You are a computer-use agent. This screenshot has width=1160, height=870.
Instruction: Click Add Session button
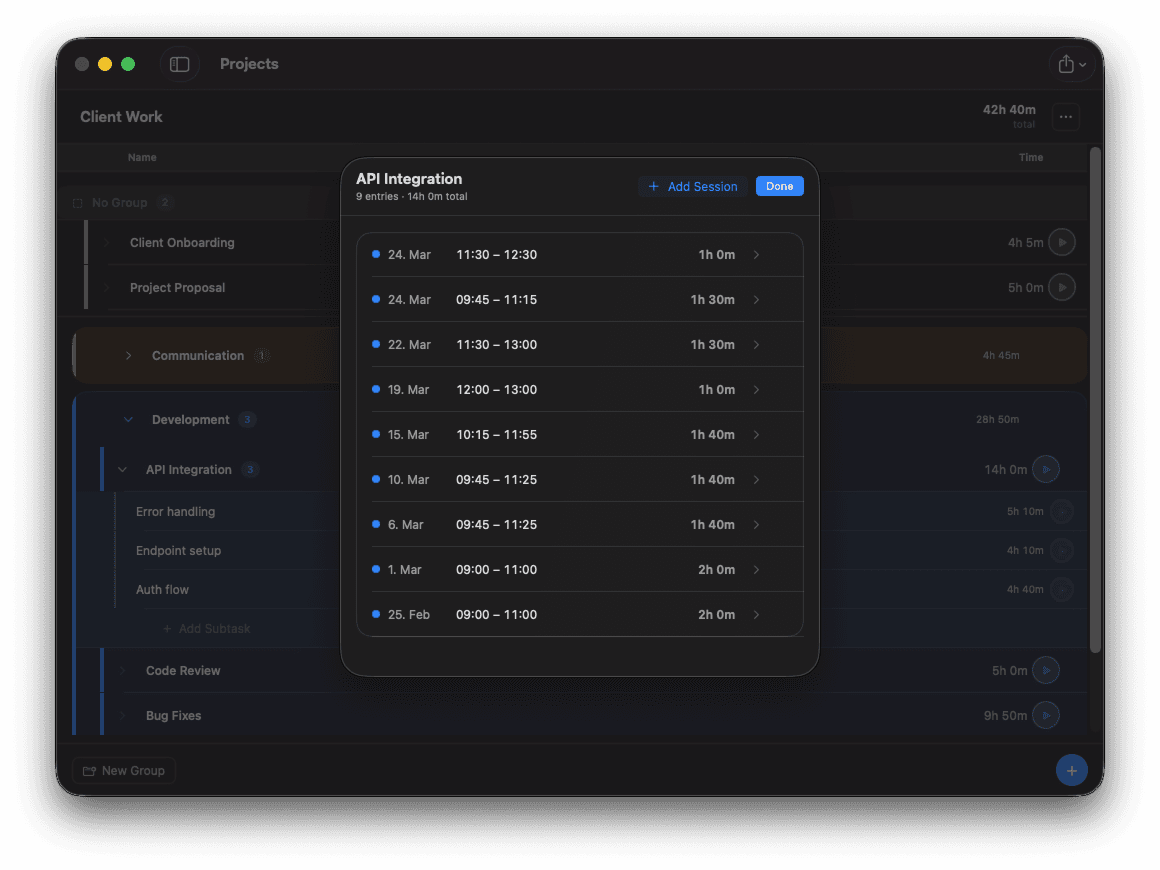(x=692, y=186)
